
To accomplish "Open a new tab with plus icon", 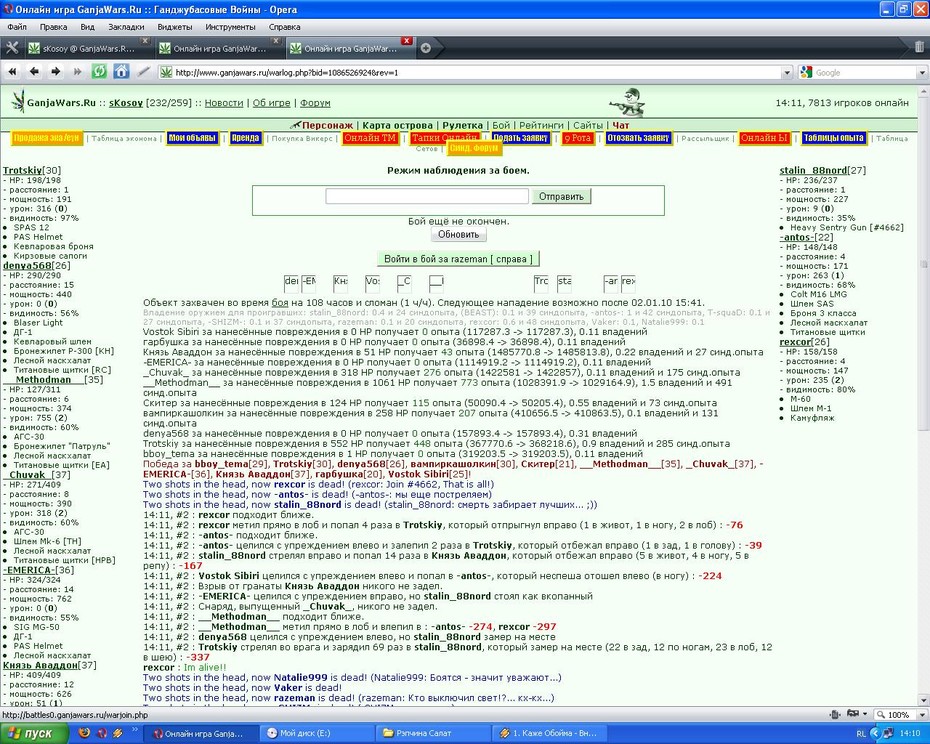I will (425, 49).
